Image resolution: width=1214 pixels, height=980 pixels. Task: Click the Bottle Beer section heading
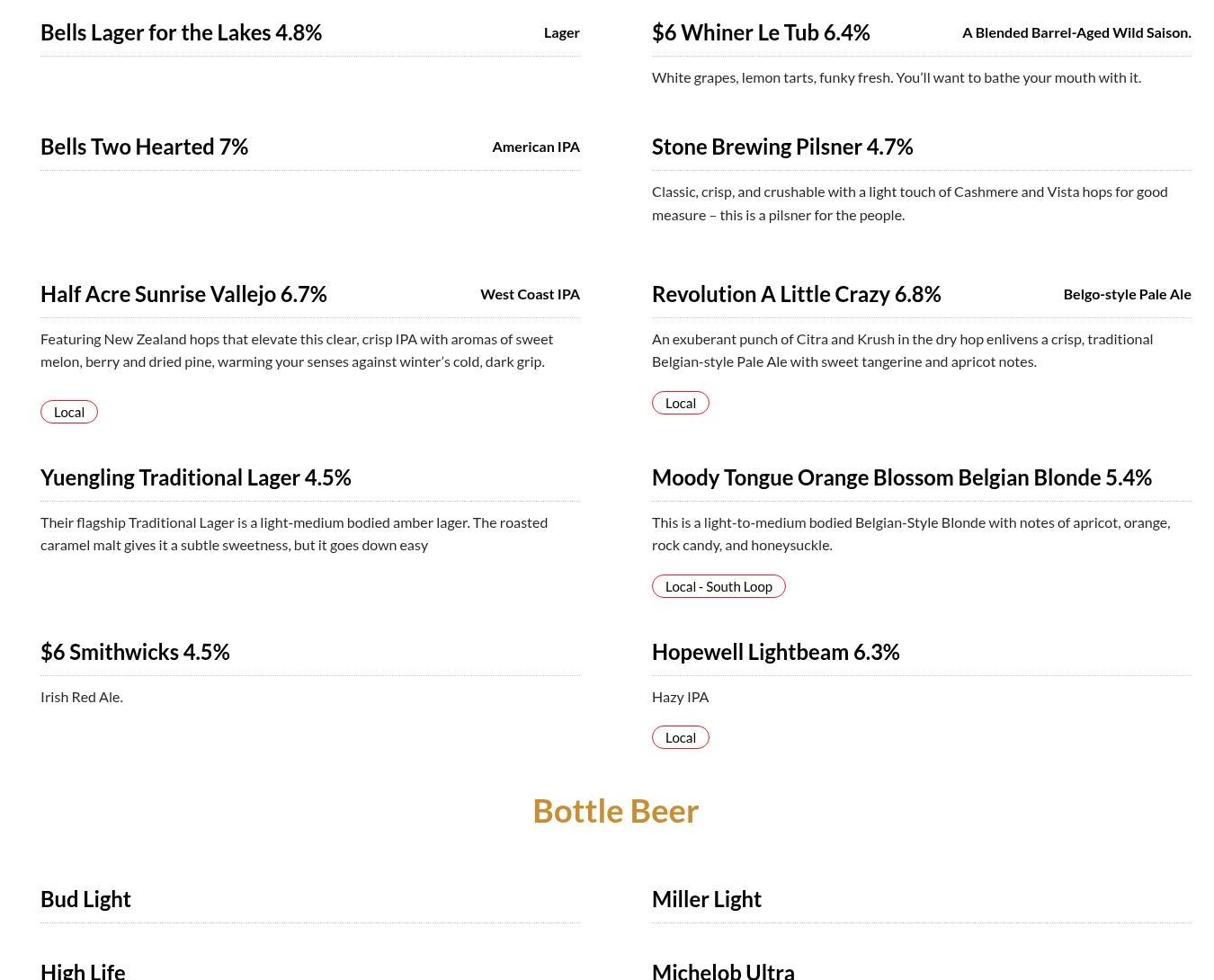point(615,811)
